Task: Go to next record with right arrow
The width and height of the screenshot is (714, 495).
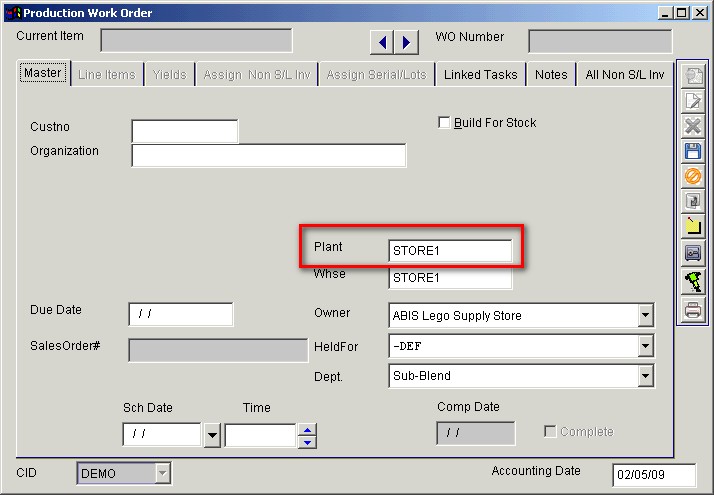Action: [406, 42]
